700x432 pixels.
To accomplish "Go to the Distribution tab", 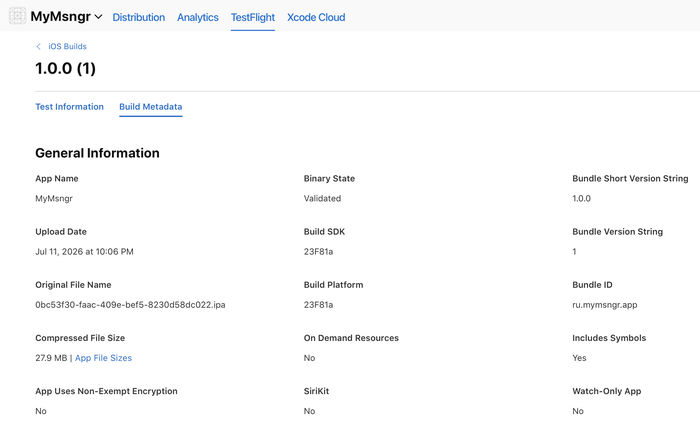I will tap(138, 17).
